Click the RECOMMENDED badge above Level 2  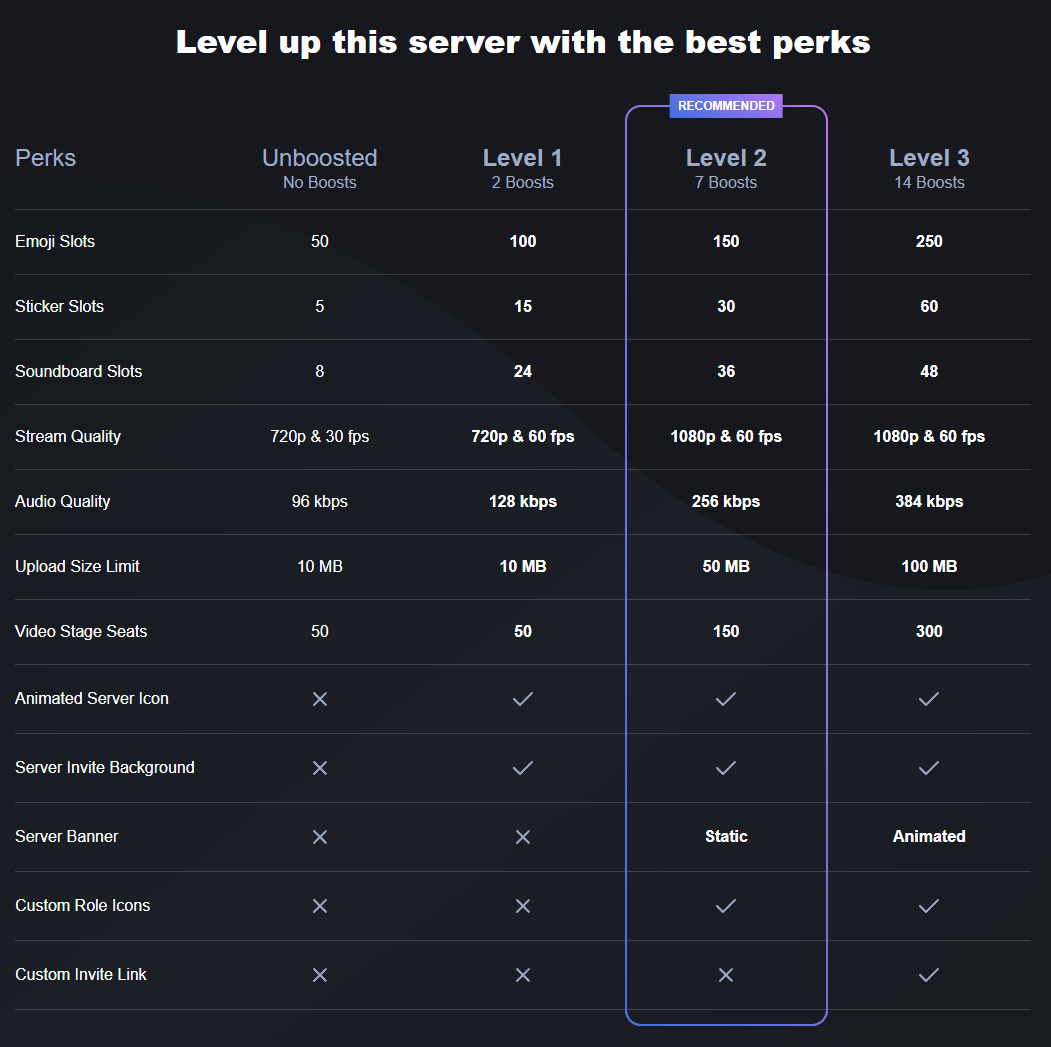[x=726, y=106]
